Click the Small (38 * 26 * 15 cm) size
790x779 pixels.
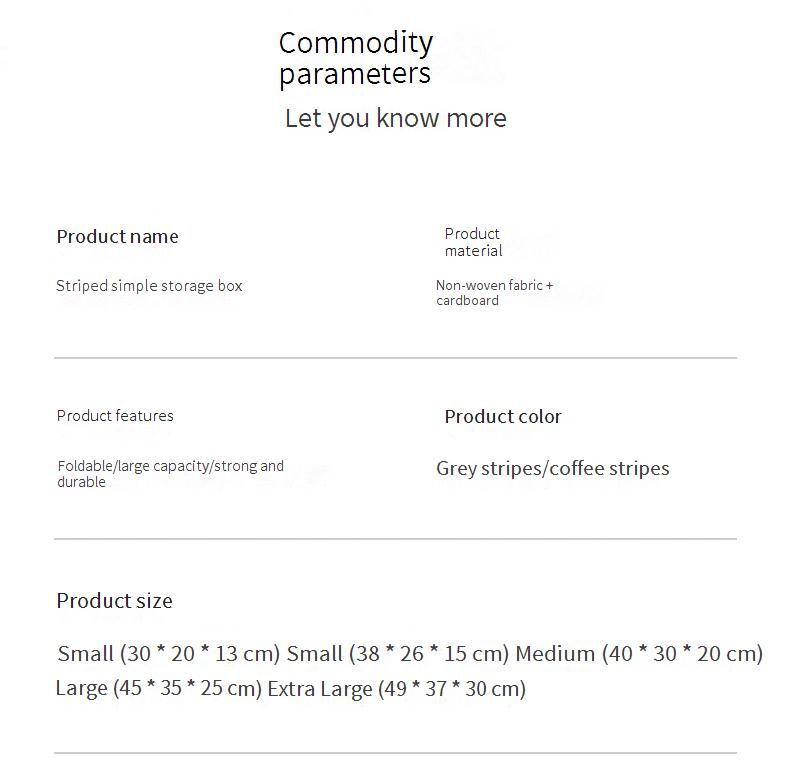coord(398,654)
